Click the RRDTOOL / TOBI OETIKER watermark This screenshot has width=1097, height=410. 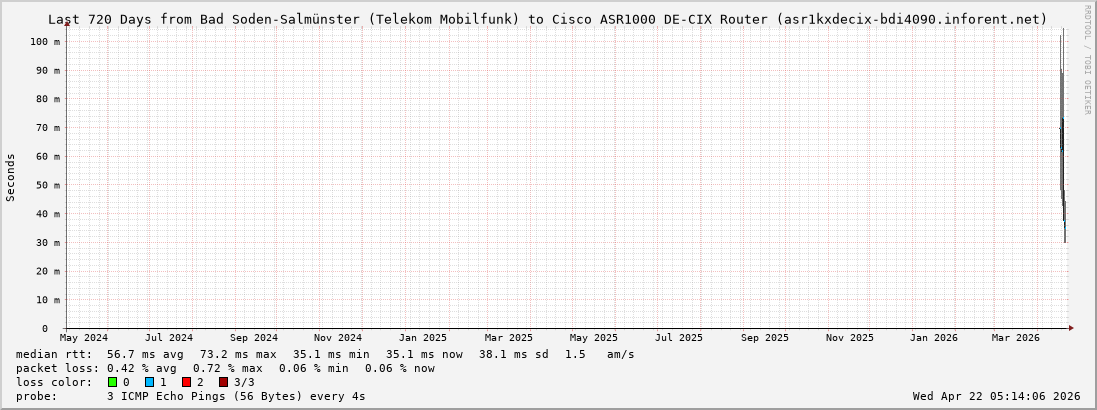pyautogui.click(x=1087, y=60)
